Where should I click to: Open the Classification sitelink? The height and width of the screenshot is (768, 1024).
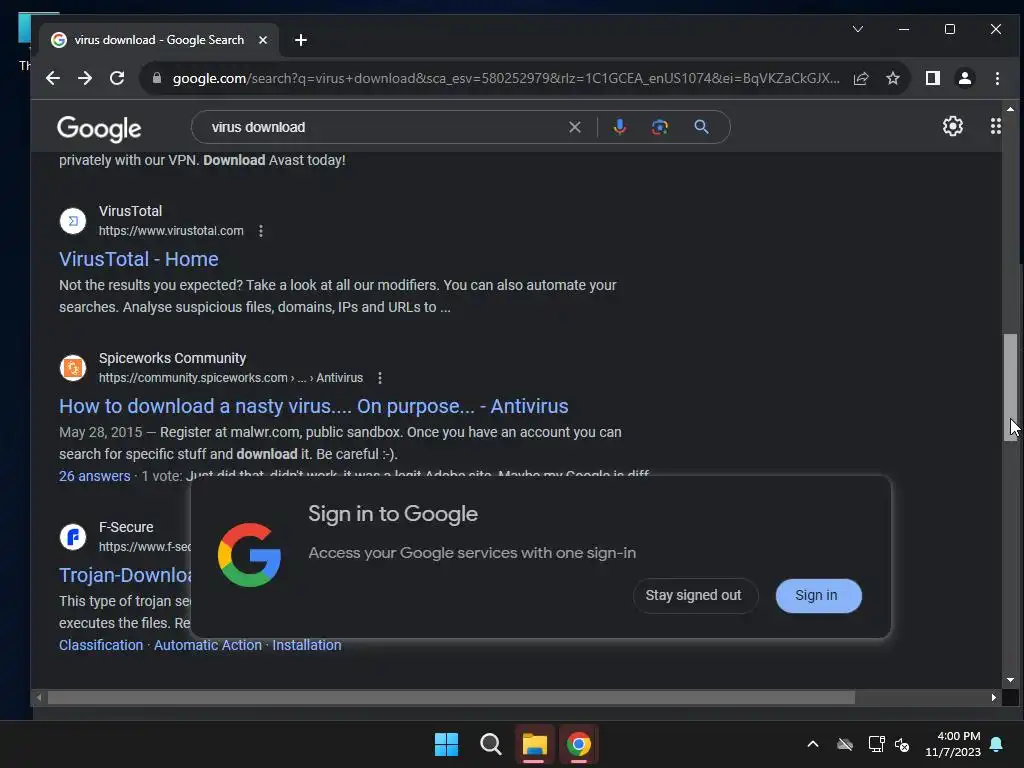[x=101, y=645]
